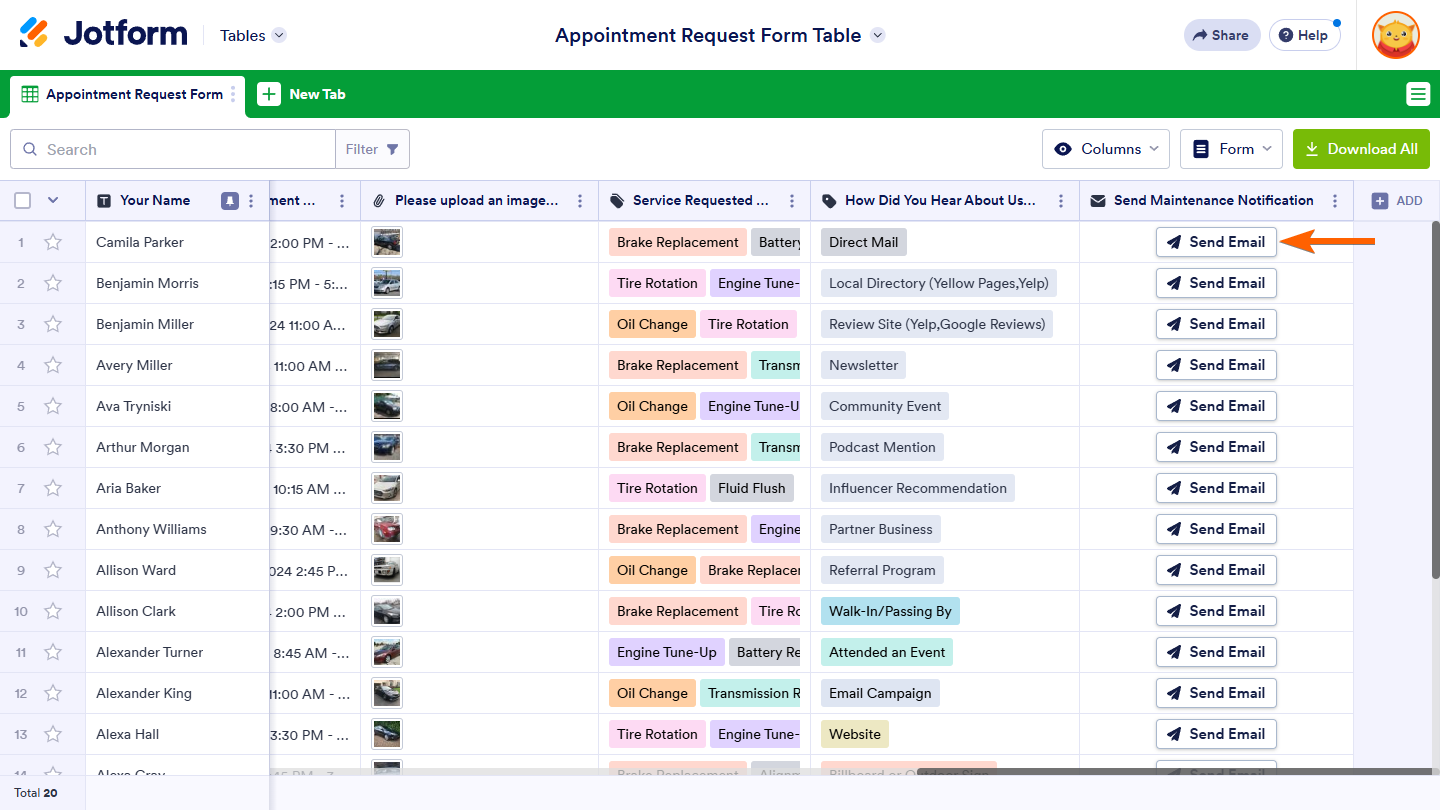Click Oil Change tag in Benjamin Miller row
Viewport: 1440px width, 810px height.
(x=652, y=324)
